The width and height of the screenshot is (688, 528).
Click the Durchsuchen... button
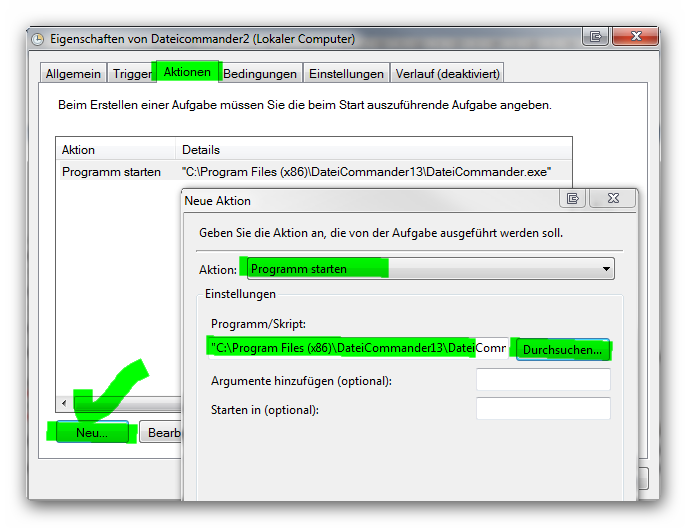click(x=562, y=350)
